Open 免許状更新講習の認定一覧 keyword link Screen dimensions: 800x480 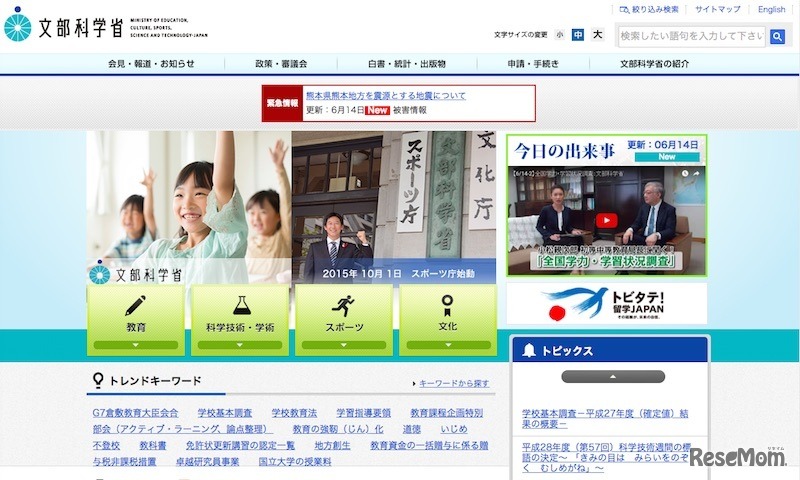[240, 445]
